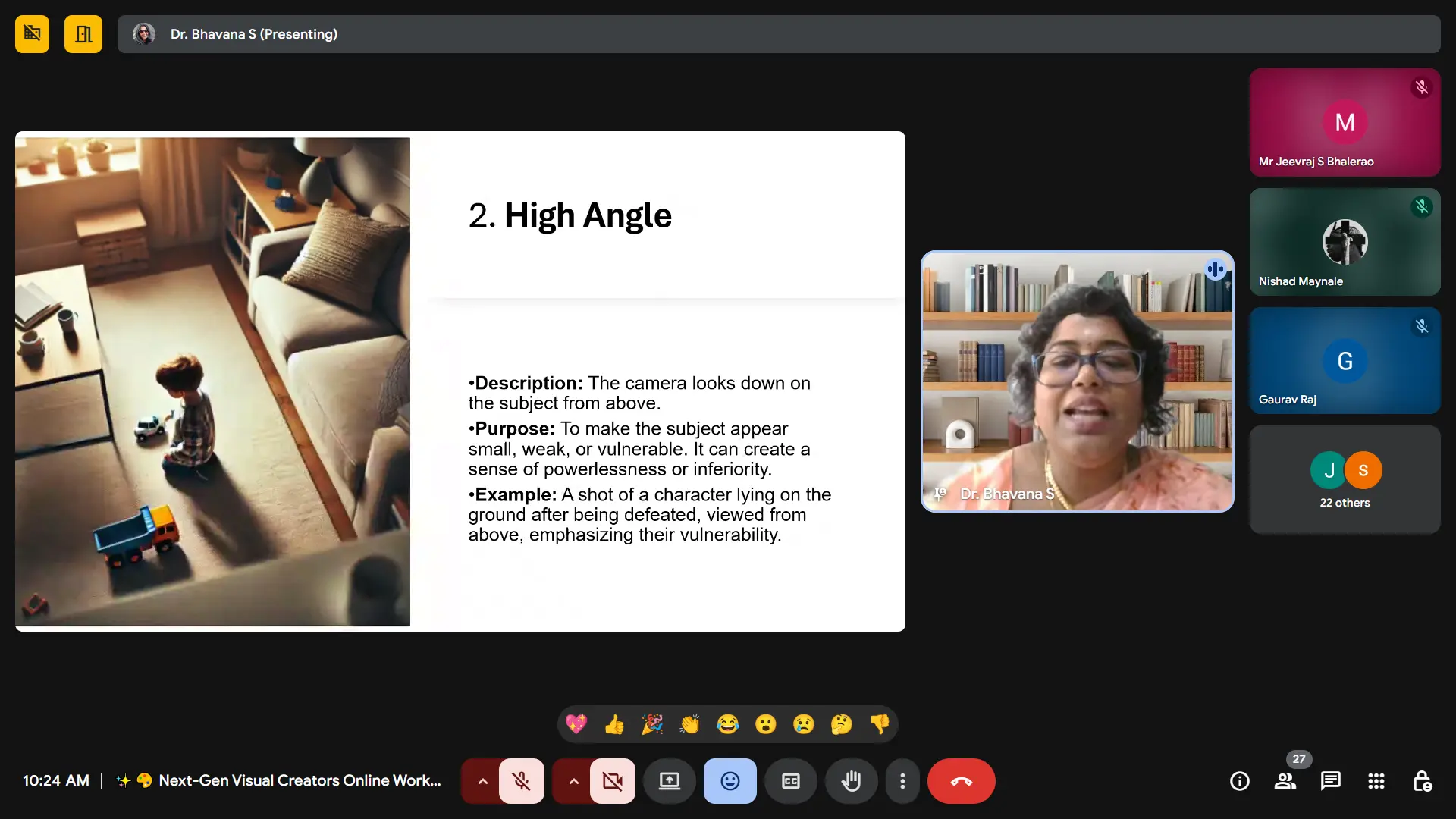
Task: Click the present screen button
Action: pyautogui.click(x=669, y=781)
